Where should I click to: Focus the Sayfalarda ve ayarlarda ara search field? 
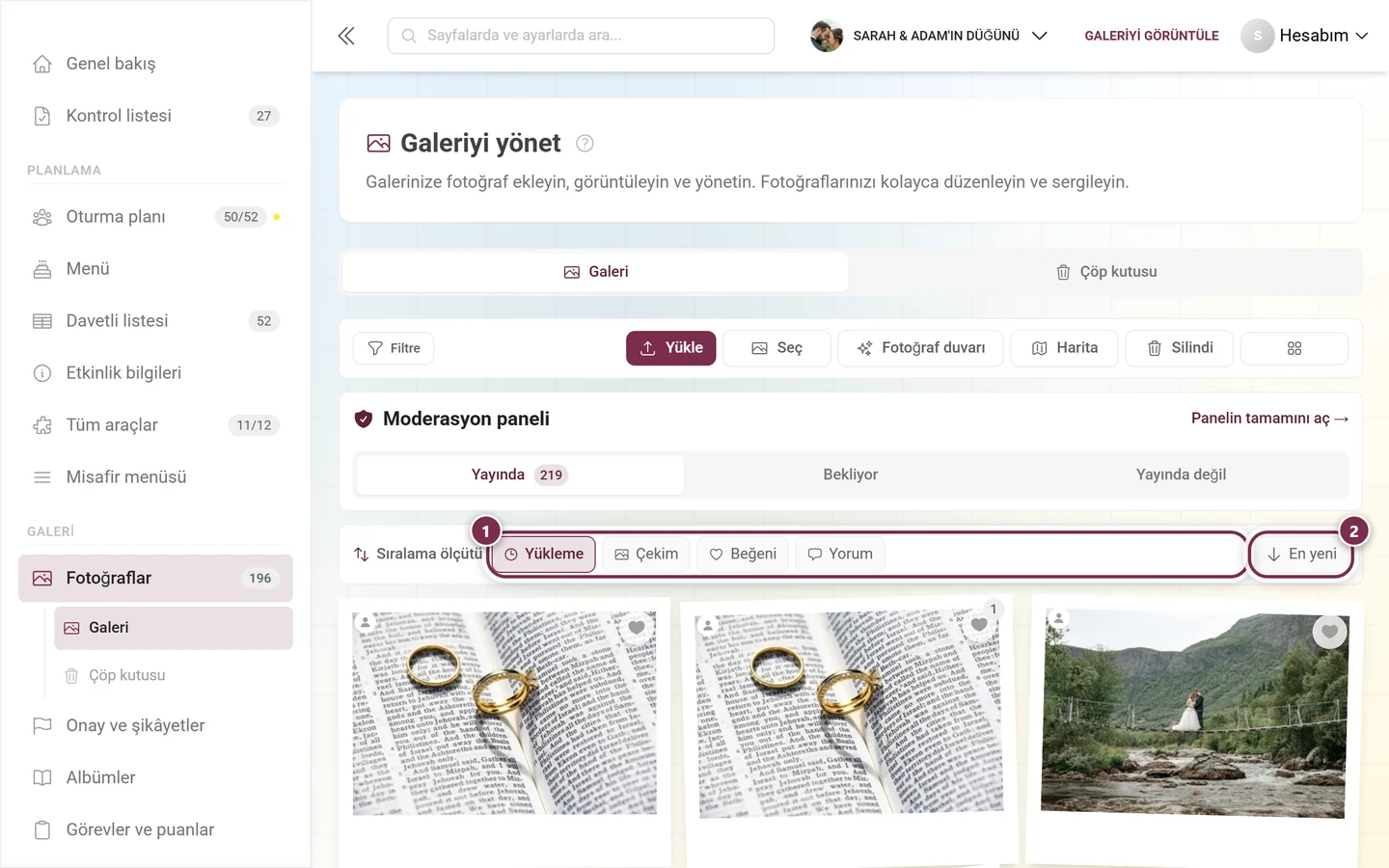pos(581,36)
